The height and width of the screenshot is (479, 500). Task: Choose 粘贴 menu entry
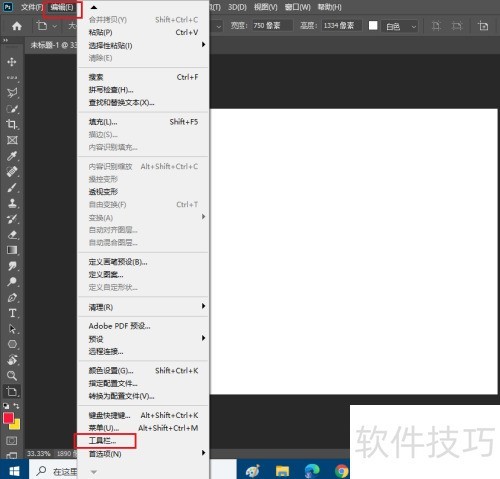(x=143, y=32)
